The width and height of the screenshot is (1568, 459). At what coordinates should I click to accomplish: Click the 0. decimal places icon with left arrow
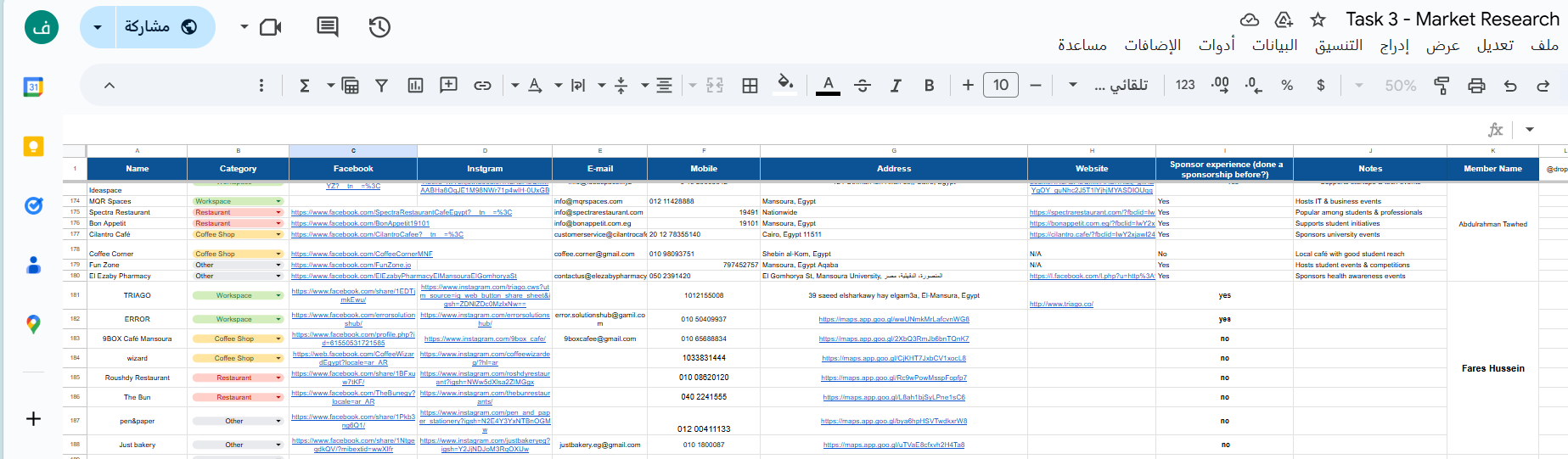(x=1253, y=85)
